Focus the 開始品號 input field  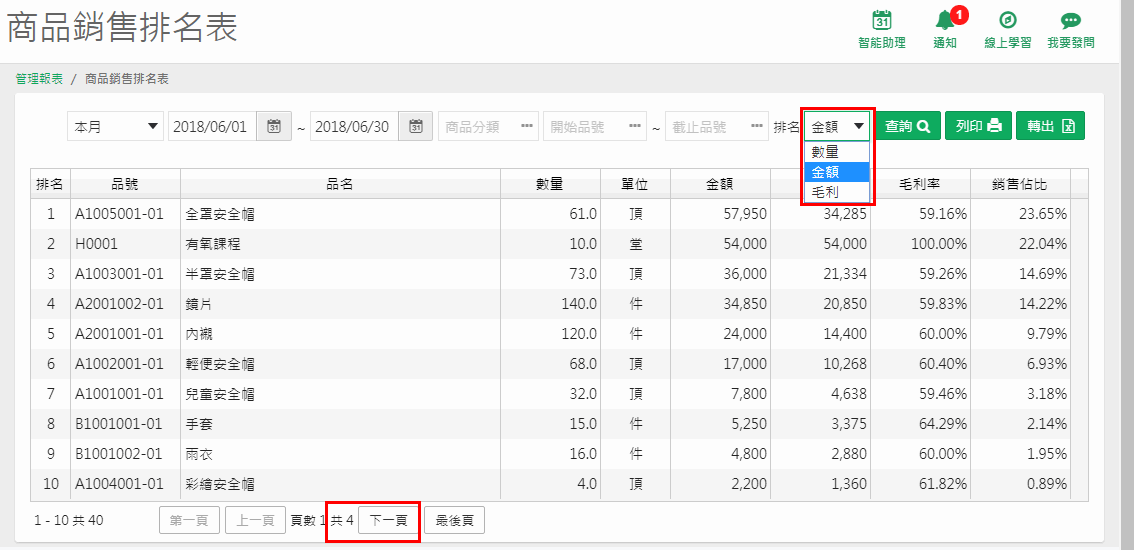(x=594, y=126)
